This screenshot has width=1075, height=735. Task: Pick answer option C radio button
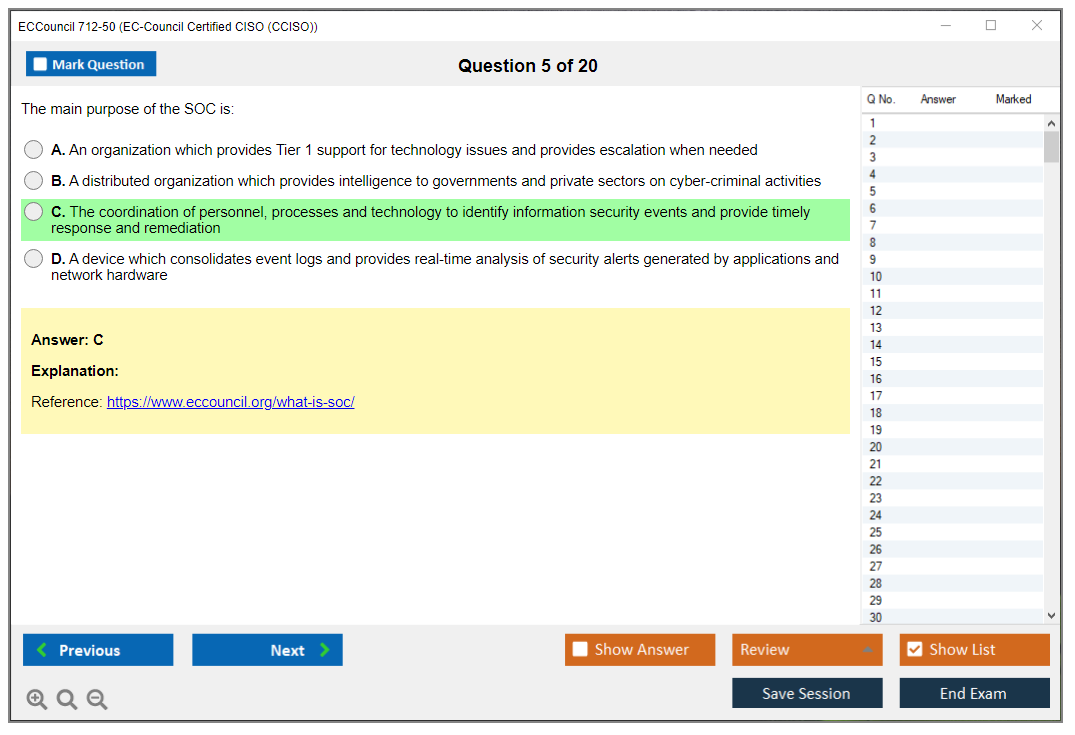(34, 212)
